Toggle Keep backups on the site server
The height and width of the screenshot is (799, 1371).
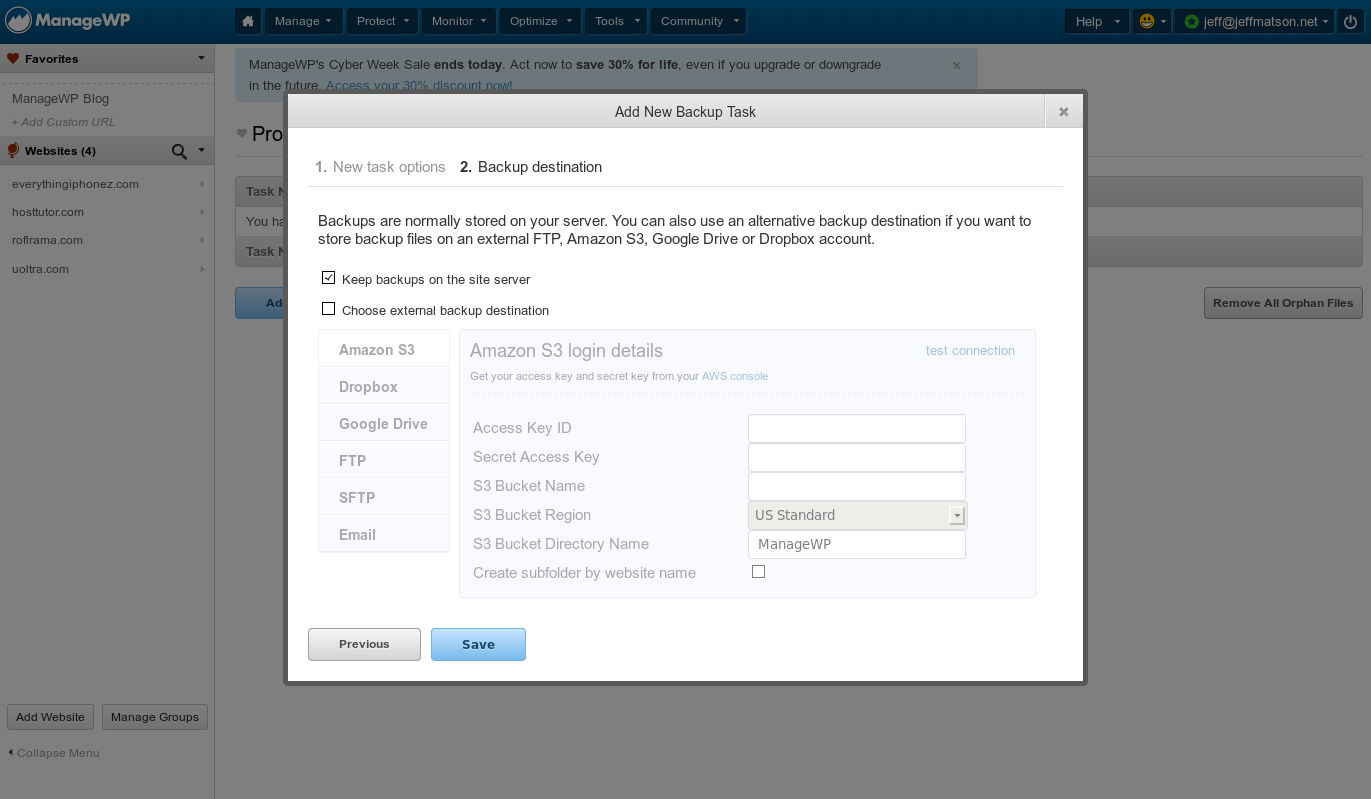[328, 278]
